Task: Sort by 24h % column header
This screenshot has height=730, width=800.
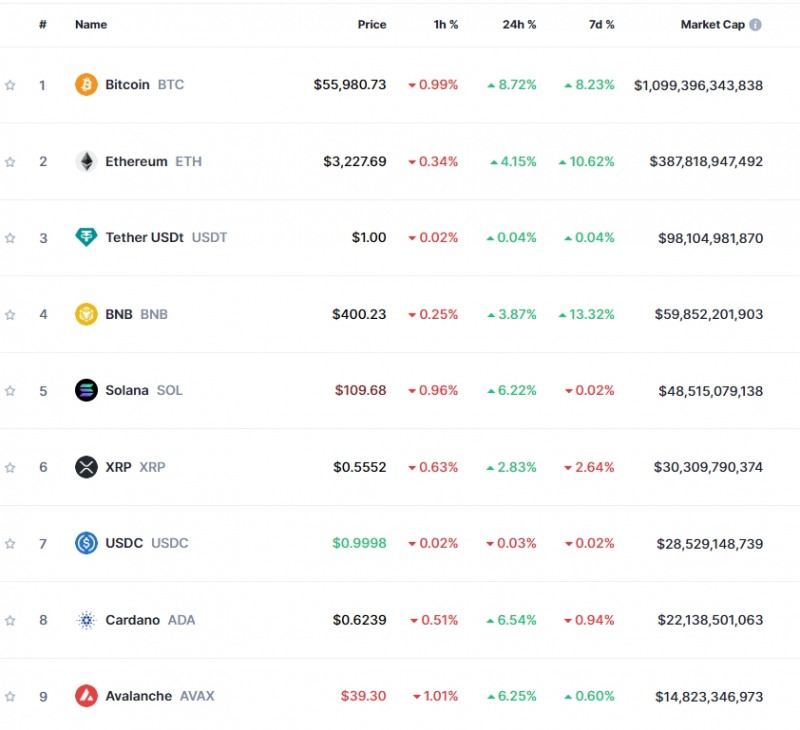Action: 519,25
